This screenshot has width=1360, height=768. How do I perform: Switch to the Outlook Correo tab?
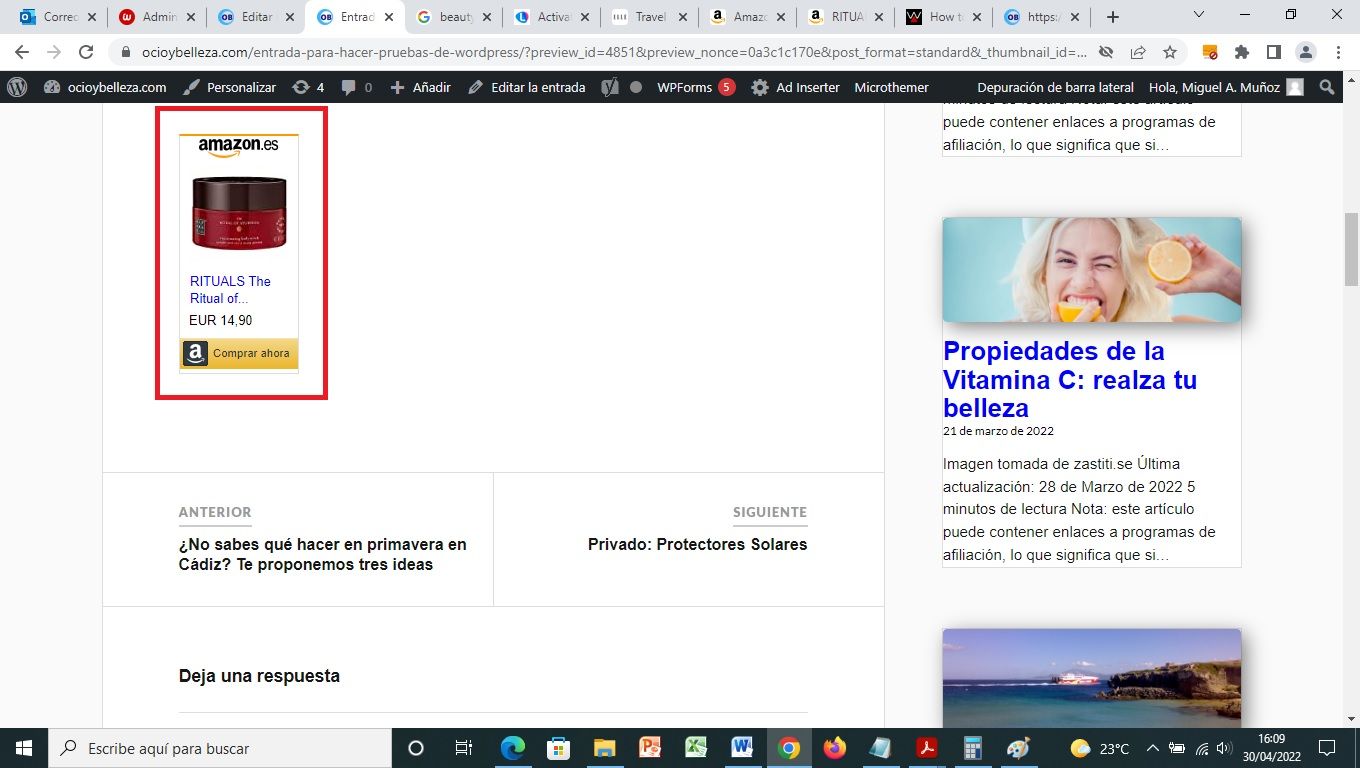click(57, 17)
